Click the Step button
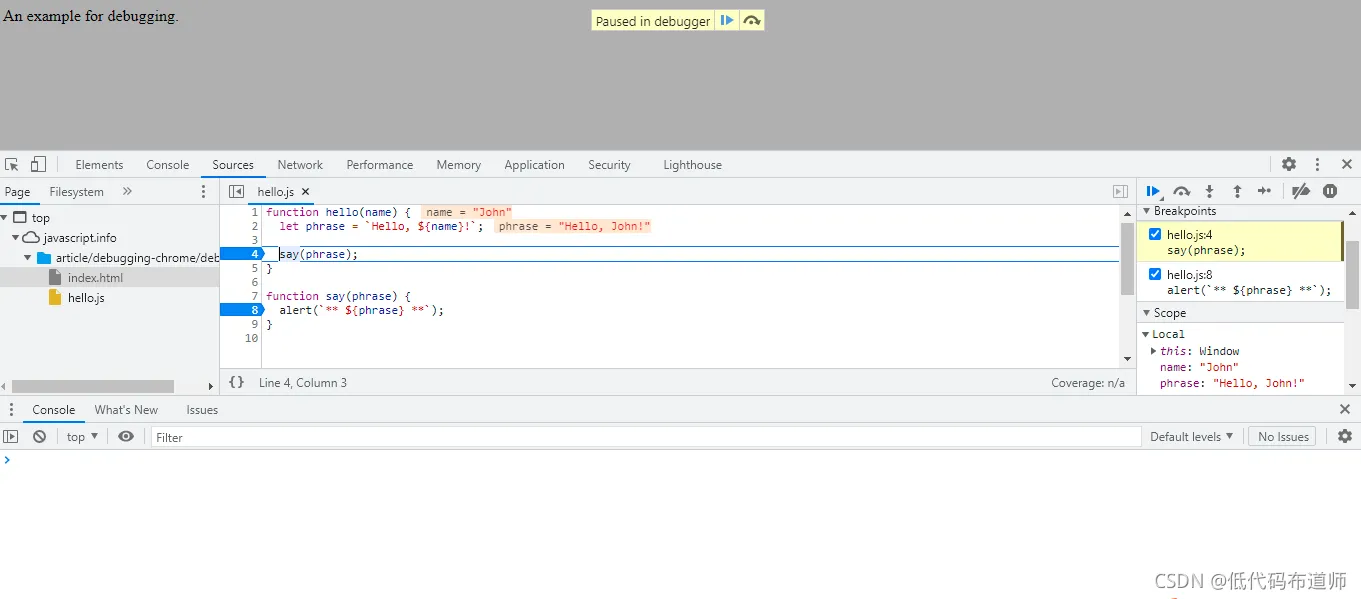This screenshot has width=1361, height=599. tap(1265, 191)
